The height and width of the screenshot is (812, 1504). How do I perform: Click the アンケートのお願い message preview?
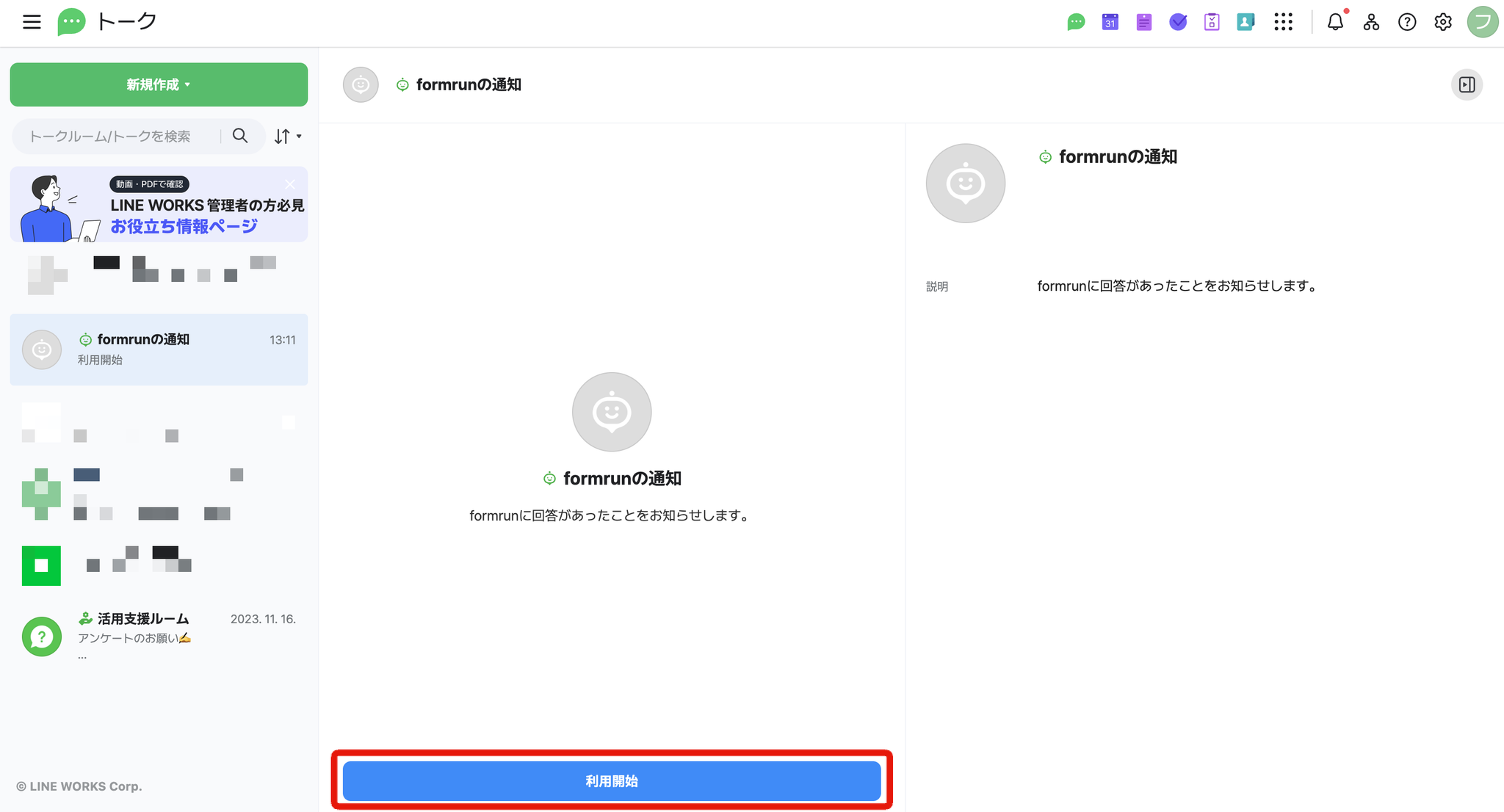134,638
